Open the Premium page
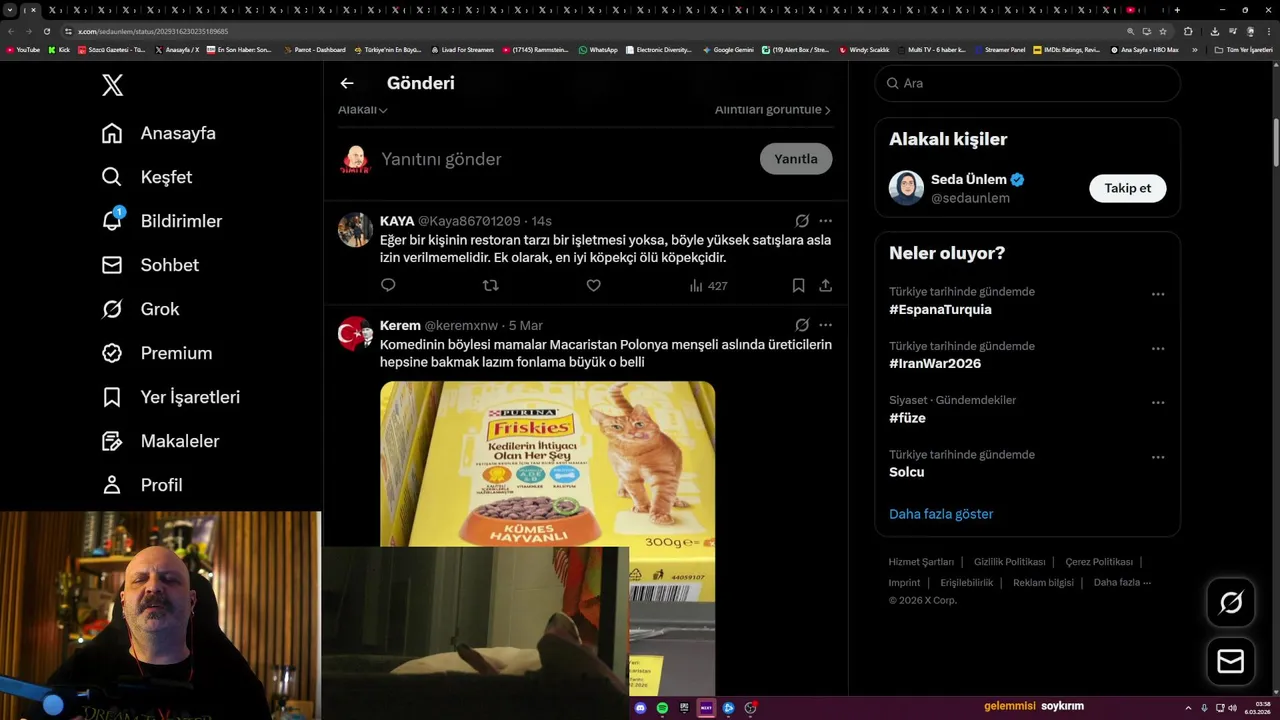The height and width of the screenshot is (720, 1280). click(x=157, y=353)
